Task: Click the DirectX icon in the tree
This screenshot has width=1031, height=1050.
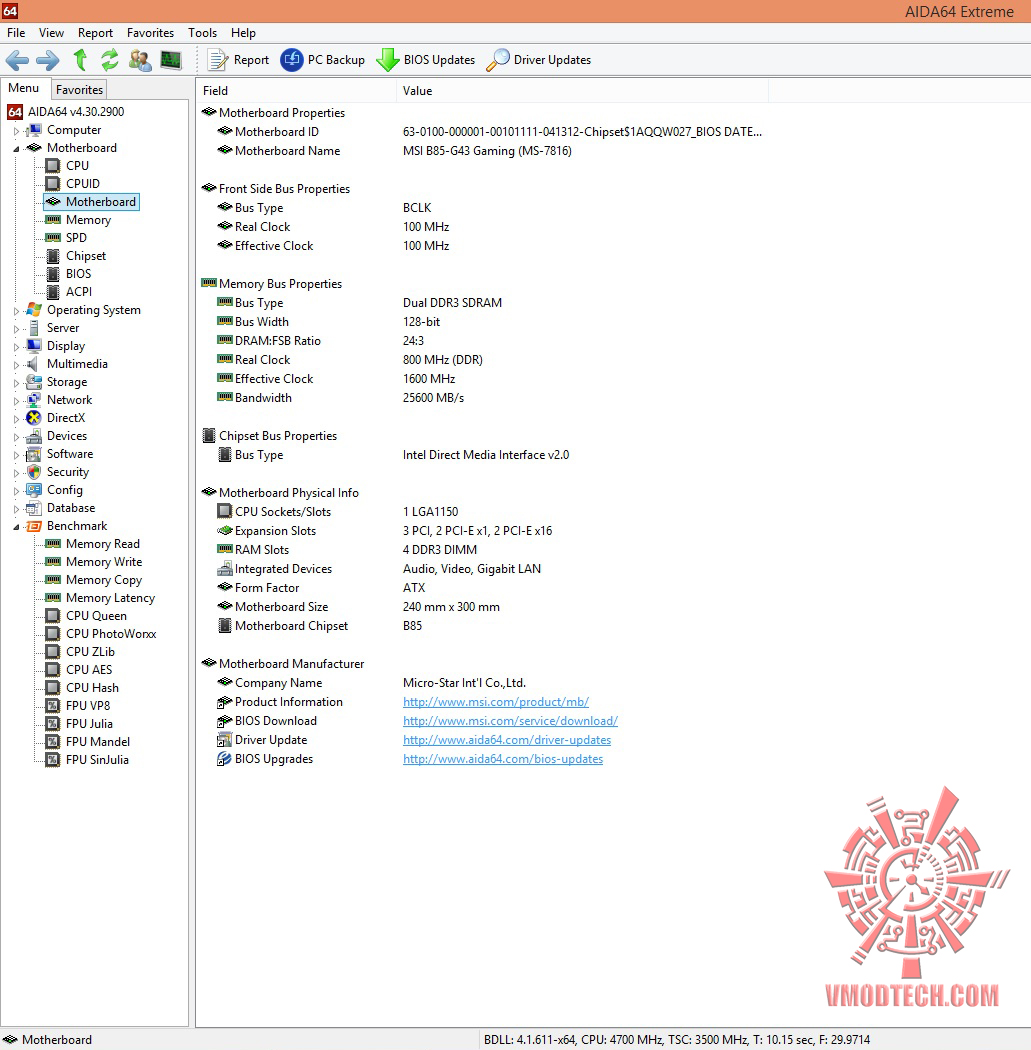Action: (34, 418)
